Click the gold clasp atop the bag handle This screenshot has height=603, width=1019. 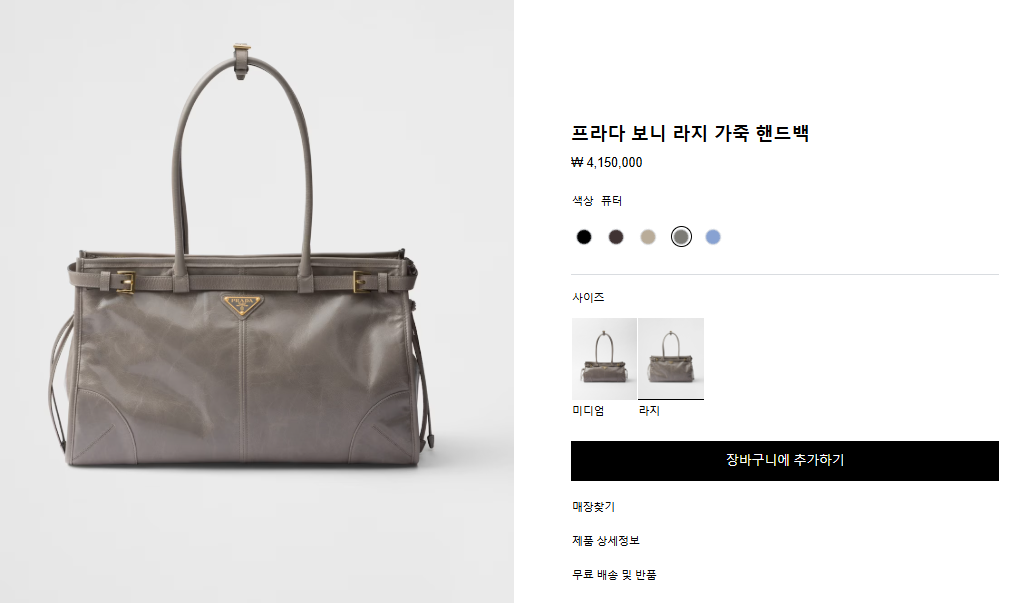point(242,48)
